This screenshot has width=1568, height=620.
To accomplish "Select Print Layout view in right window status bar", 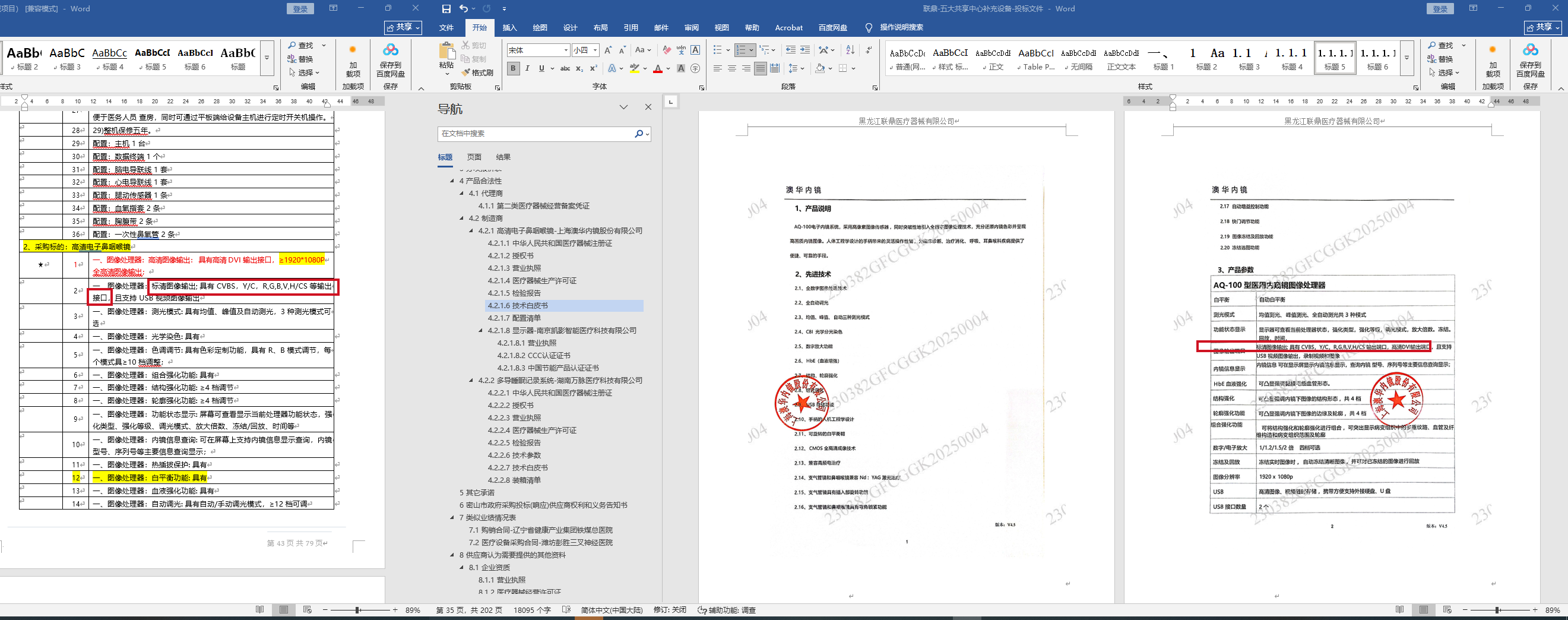I will pyautogui.click(x=1423, y=610).
